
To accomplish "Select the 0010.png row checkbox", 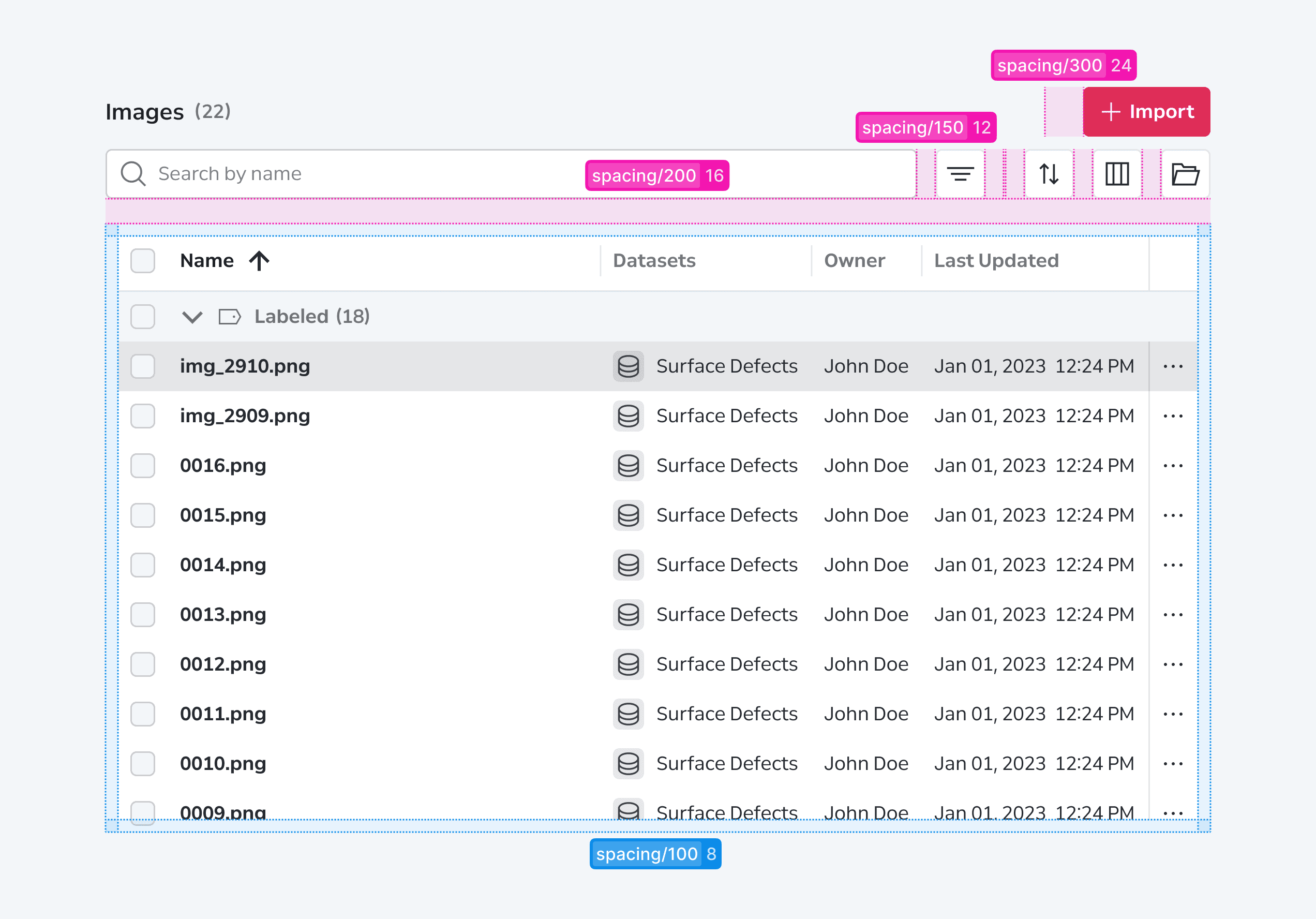I will pos(143,764).
